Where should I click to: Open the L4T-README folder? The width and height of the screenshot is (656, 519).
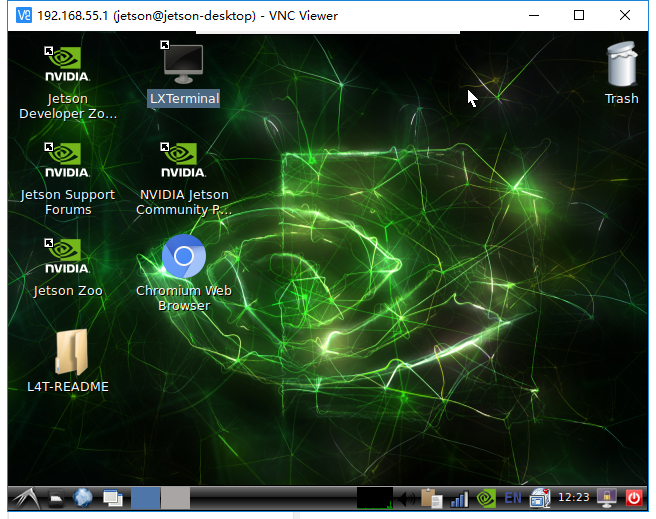(x=67, y=361)
